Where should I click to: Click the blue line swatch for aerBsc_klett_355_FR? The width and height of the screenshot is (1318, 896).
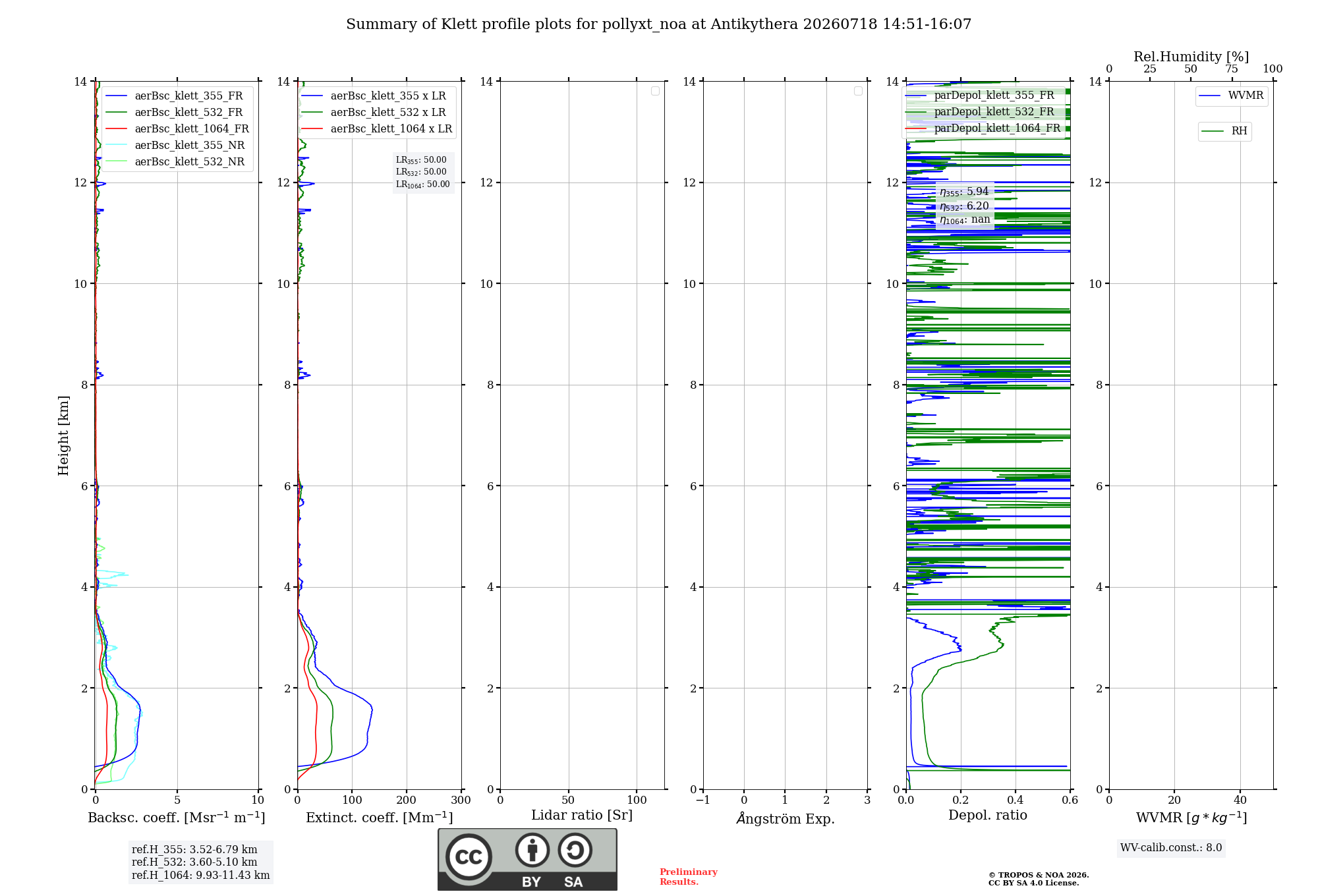116,96
